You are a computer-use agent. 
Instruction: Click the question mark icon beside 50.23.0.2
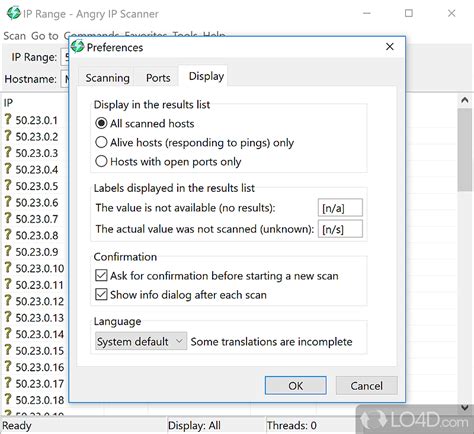tap(8, 136)
